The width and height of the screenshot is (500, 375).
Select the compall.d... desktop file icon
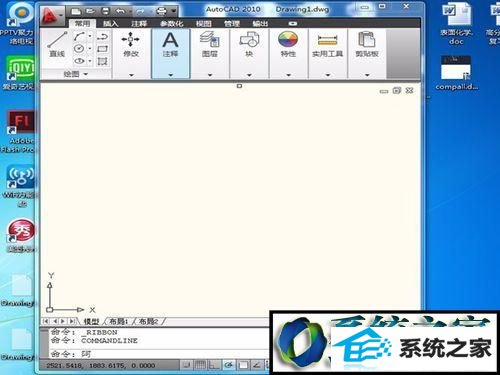coord(456,73)
